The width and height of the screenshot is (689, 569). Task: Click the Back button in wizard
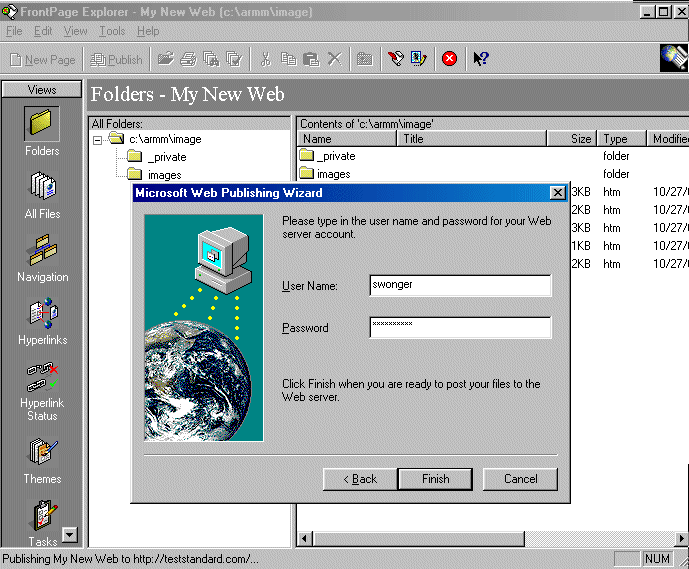pos(360,479)
